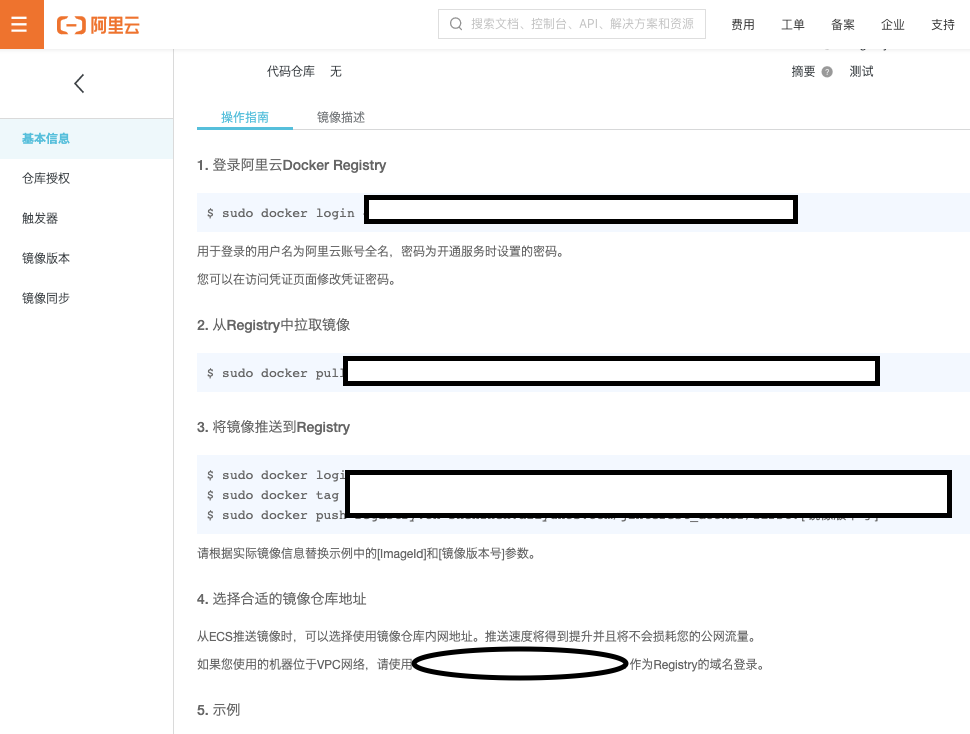Open 镜像版本 in the sidebar

point(46,259)
